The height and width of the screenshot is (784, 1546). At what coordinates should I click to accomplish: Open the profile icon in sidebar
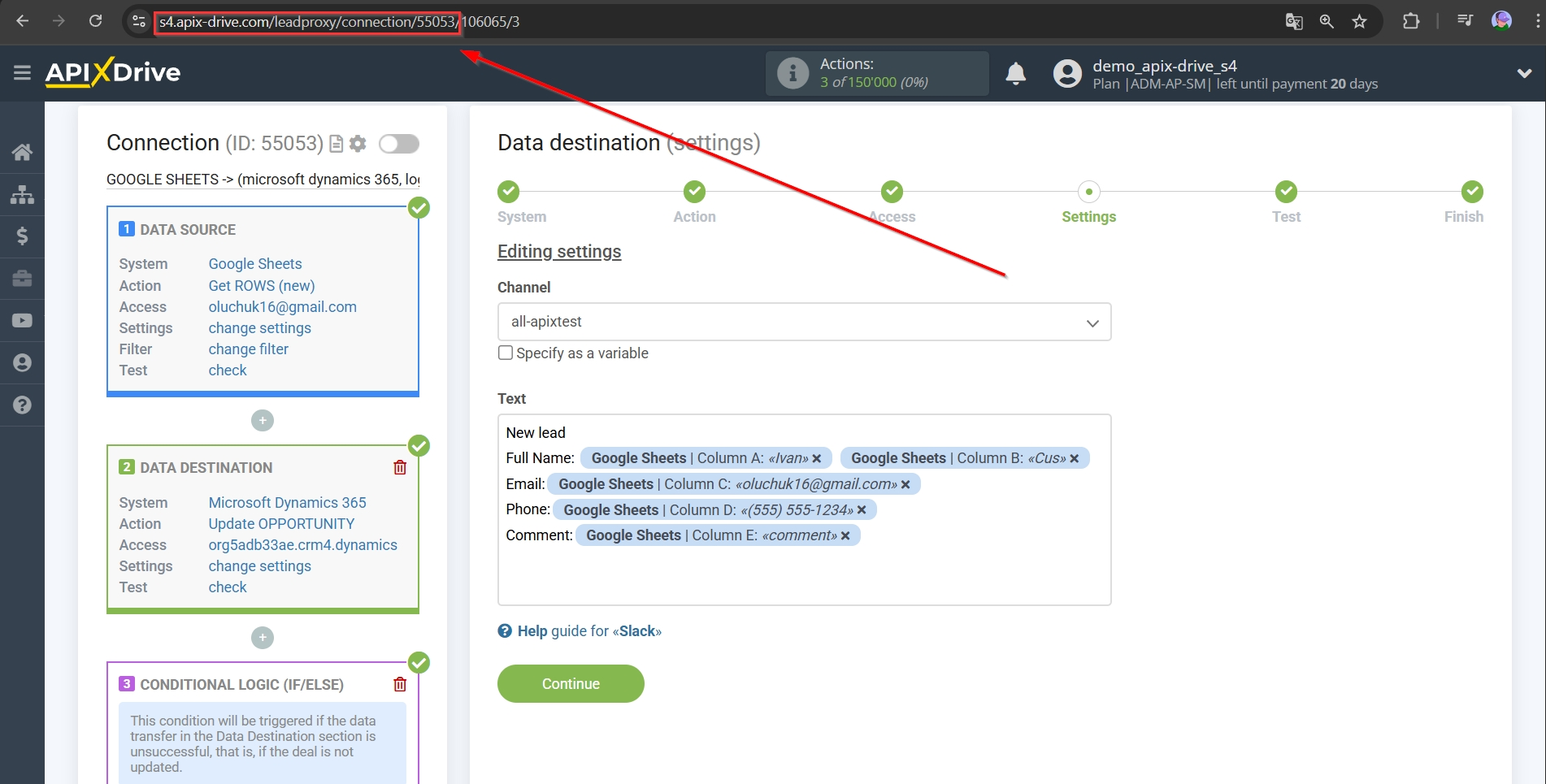pos(22,363)
